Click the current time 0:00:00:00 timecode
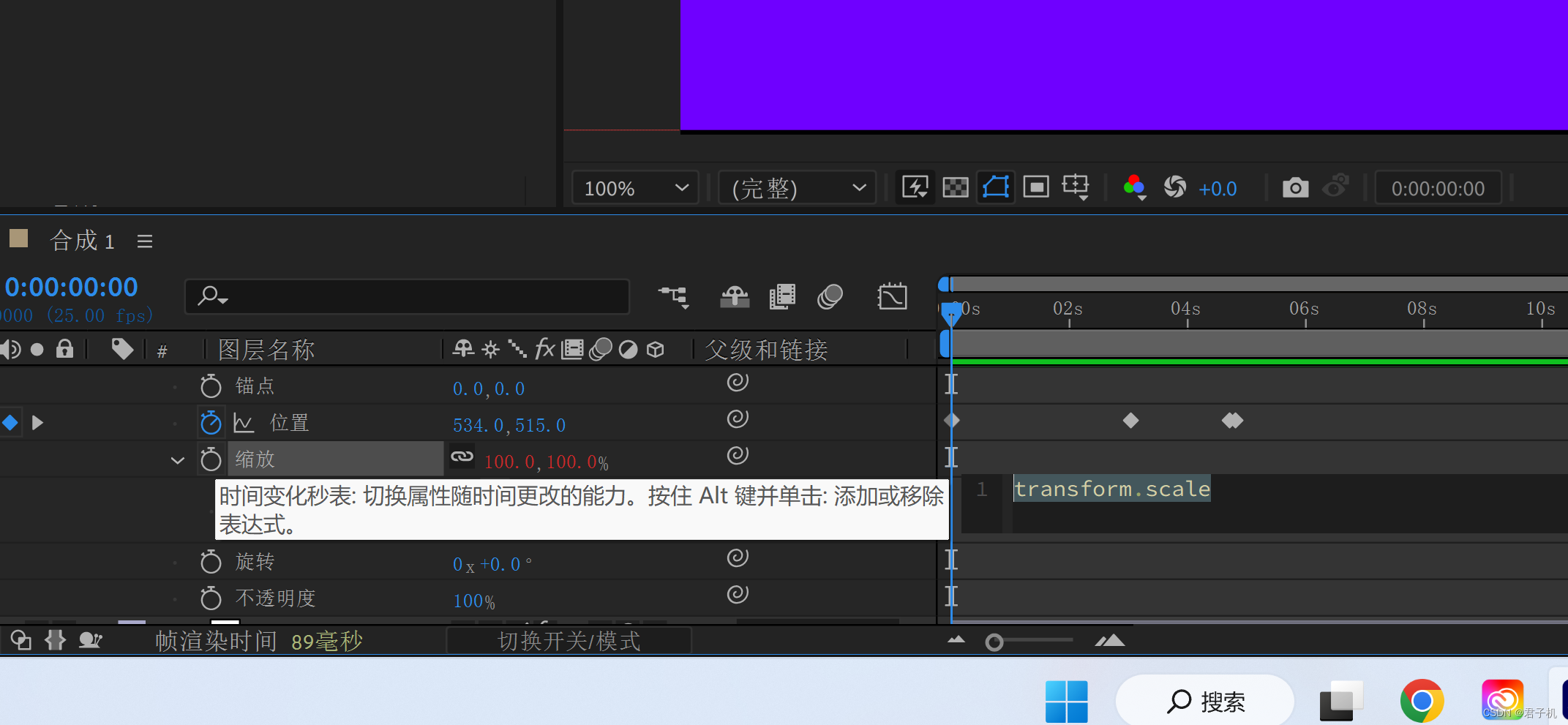The height and width of the screenshot is (725, 1568). [x=71, y=288]
